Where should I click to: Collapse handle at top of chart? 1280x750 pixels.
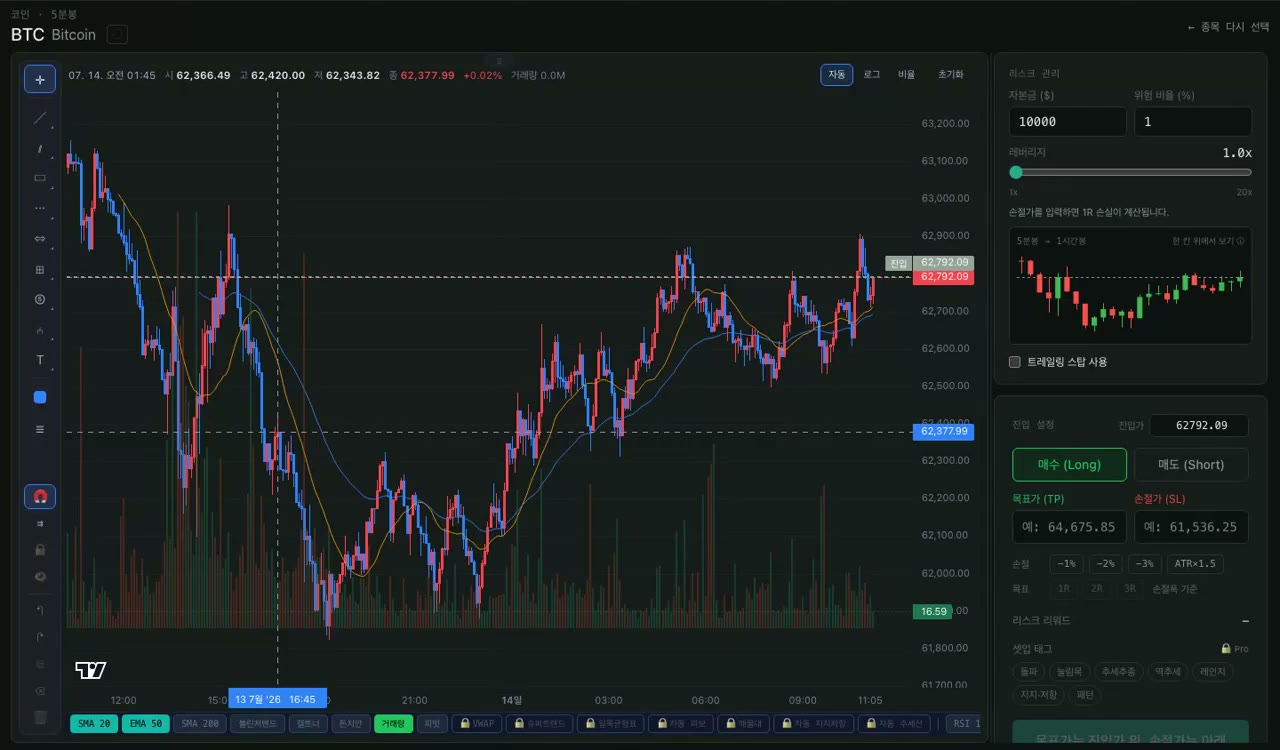click(499, 61)
